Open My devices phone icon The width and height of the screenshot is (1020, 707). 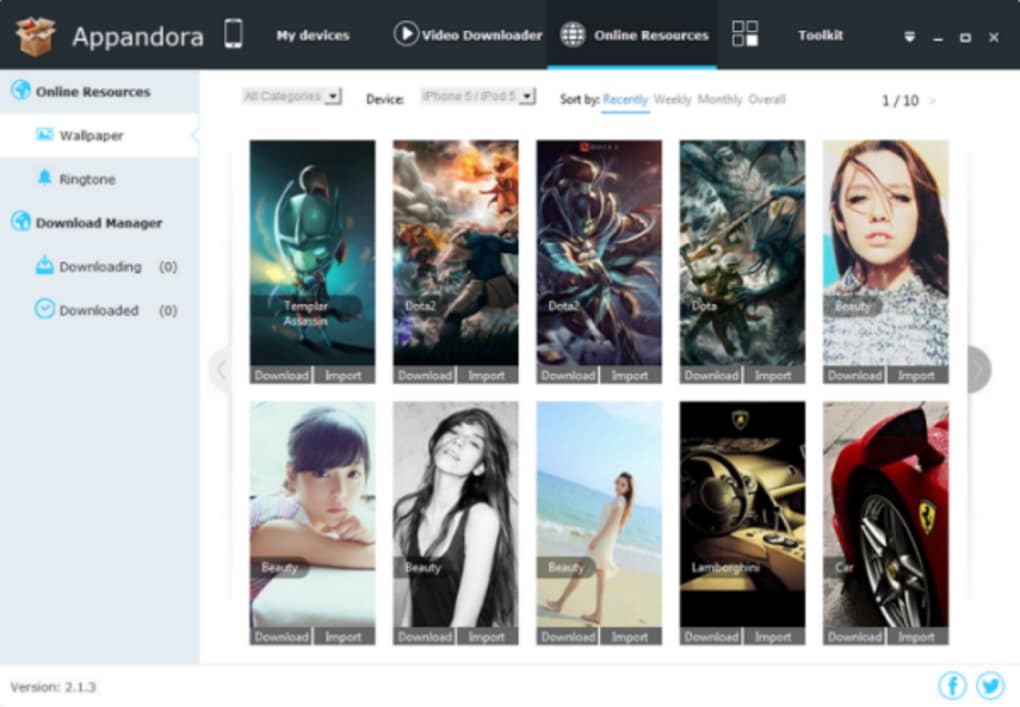(234, 34)
